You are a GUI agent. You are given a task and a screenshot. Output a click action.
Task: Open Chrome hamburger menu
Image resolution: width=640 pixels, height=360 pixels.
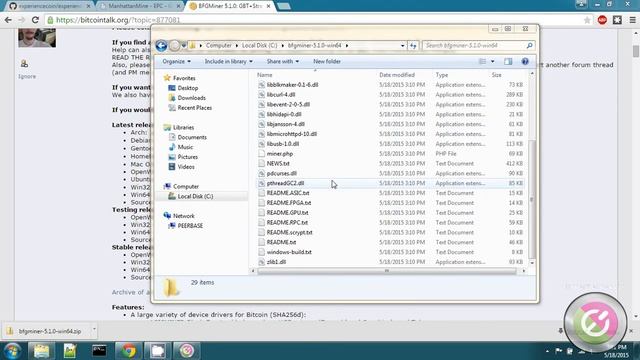632,20
